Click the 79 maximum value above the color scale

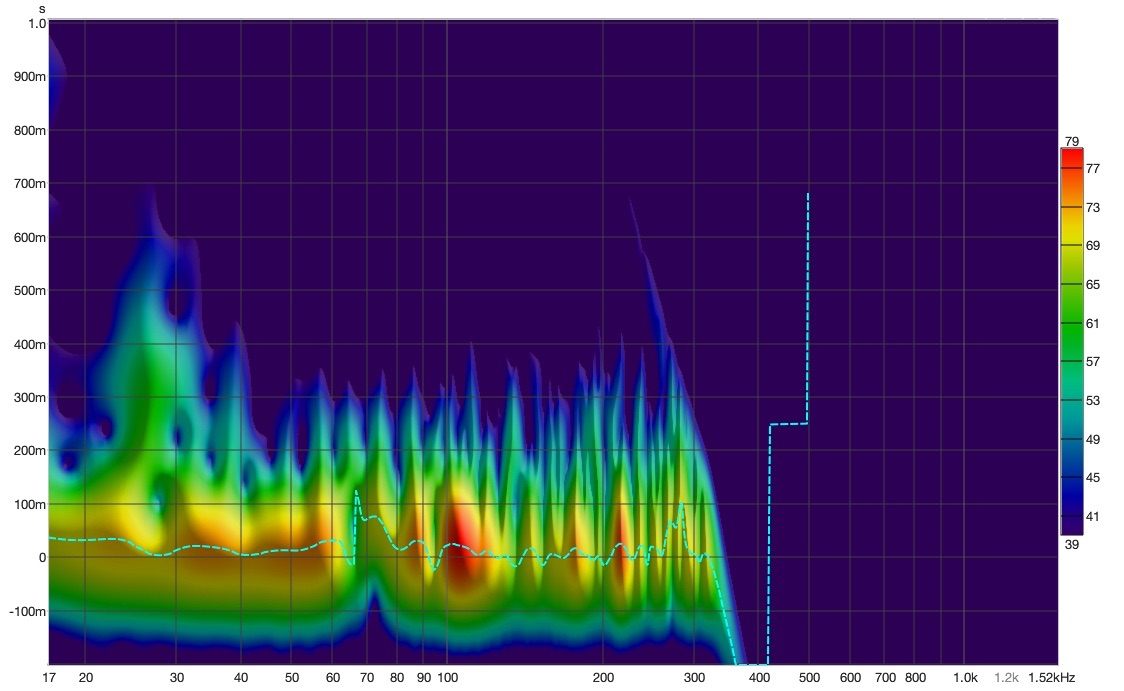click(1072, 141)
